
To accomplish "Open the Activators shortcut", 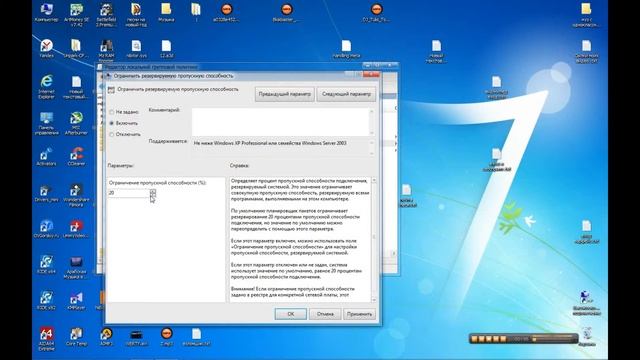I will click(x=46, y=157).
